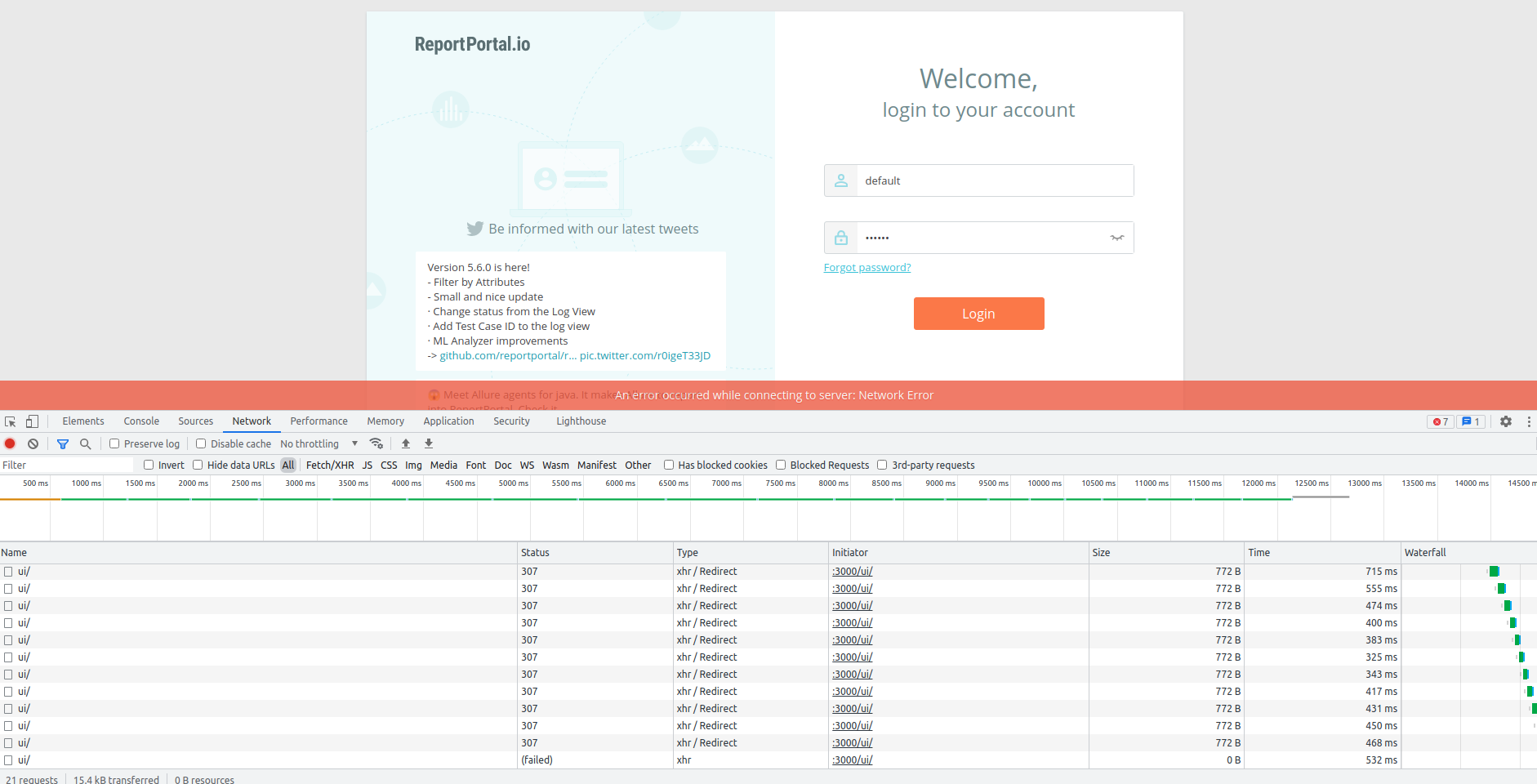Open DevTools settings gear
This screenshot has width=1537, height=784.
click(1506, 421)
